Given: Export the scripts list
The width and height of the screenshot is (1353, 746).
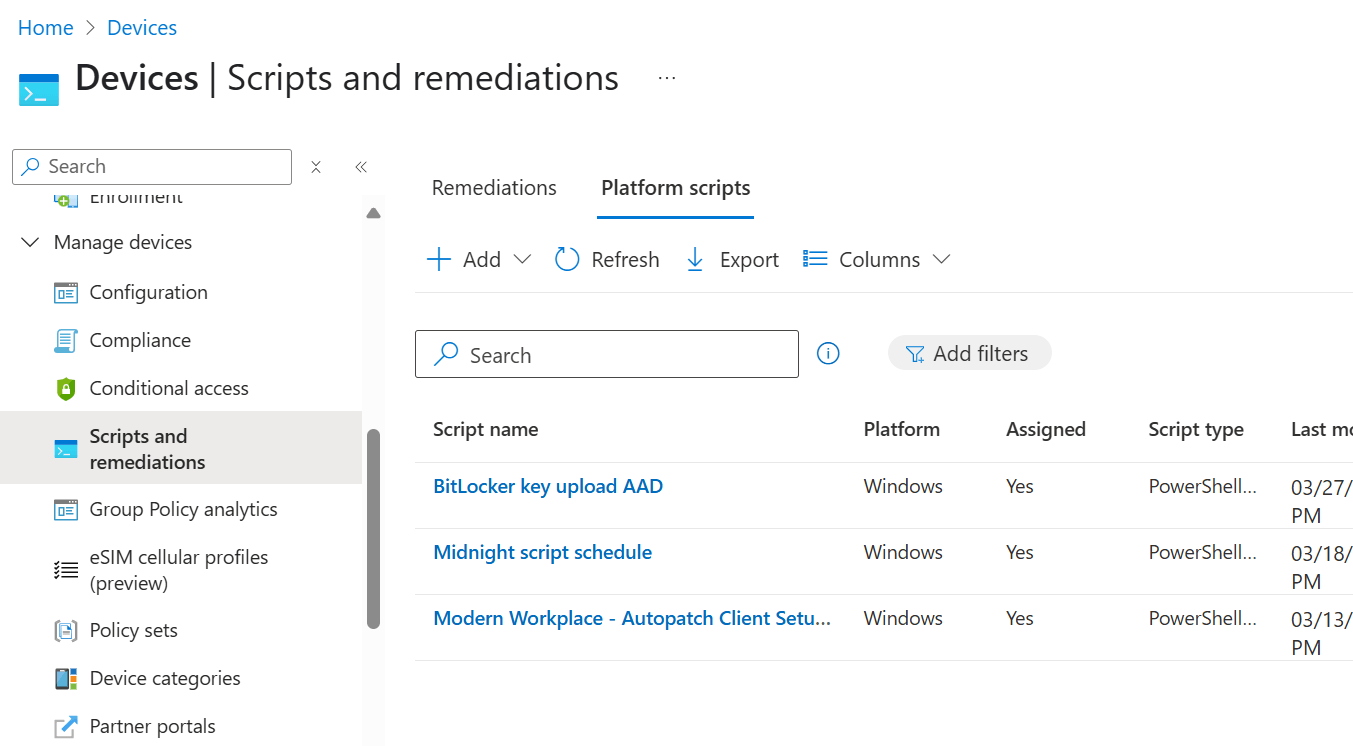Looking at the screenshot, I should click(x=732, y=260).
